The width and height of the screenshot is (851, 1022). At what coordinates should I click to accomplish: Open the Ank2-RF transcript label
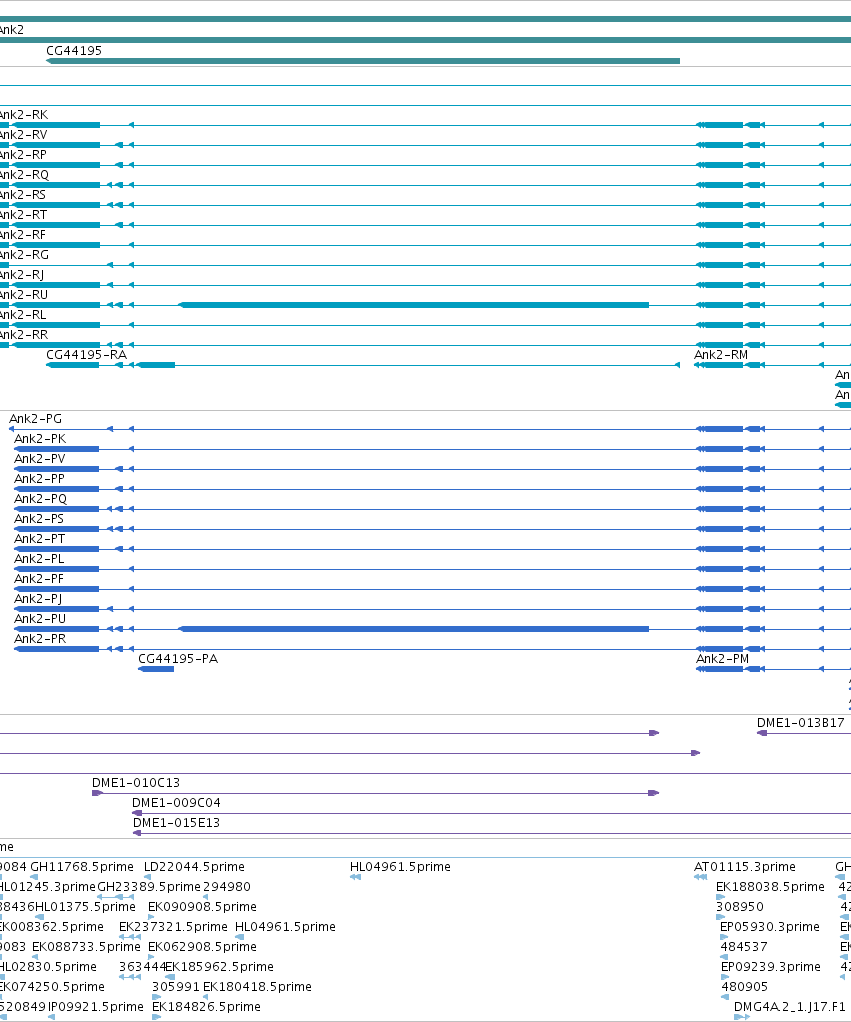[x=23, y=235]
